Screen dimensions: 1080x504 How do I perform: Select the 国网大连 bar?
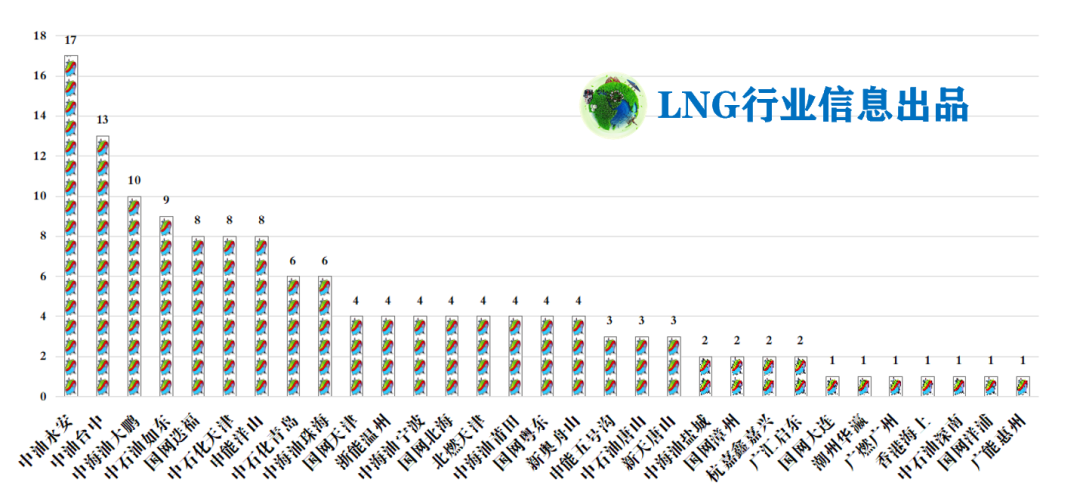tap(832, 386)
